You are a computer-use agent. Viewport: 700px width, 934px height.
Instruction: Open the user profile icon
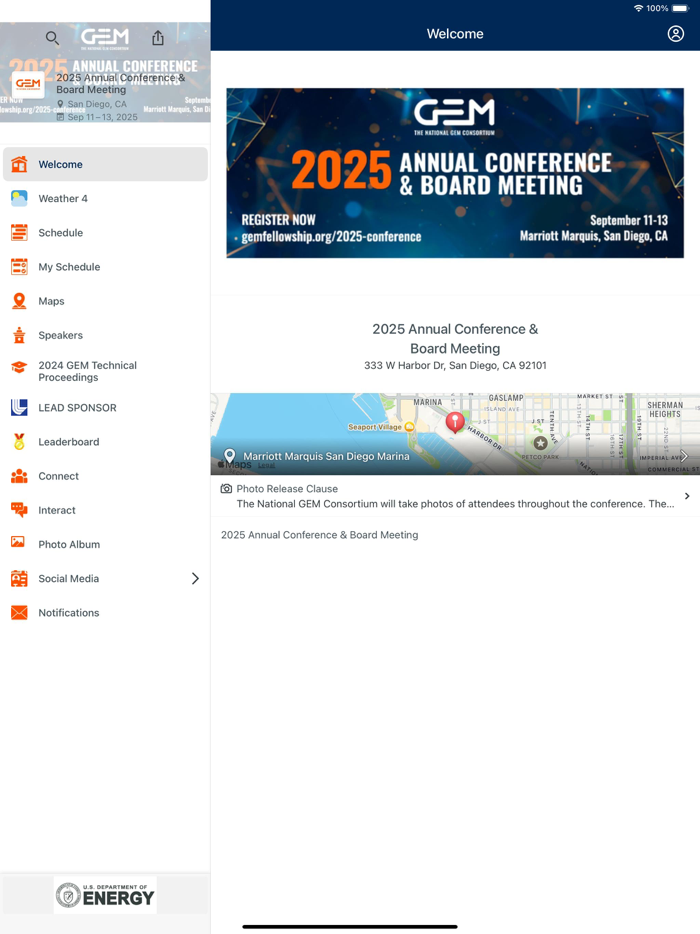676,34
